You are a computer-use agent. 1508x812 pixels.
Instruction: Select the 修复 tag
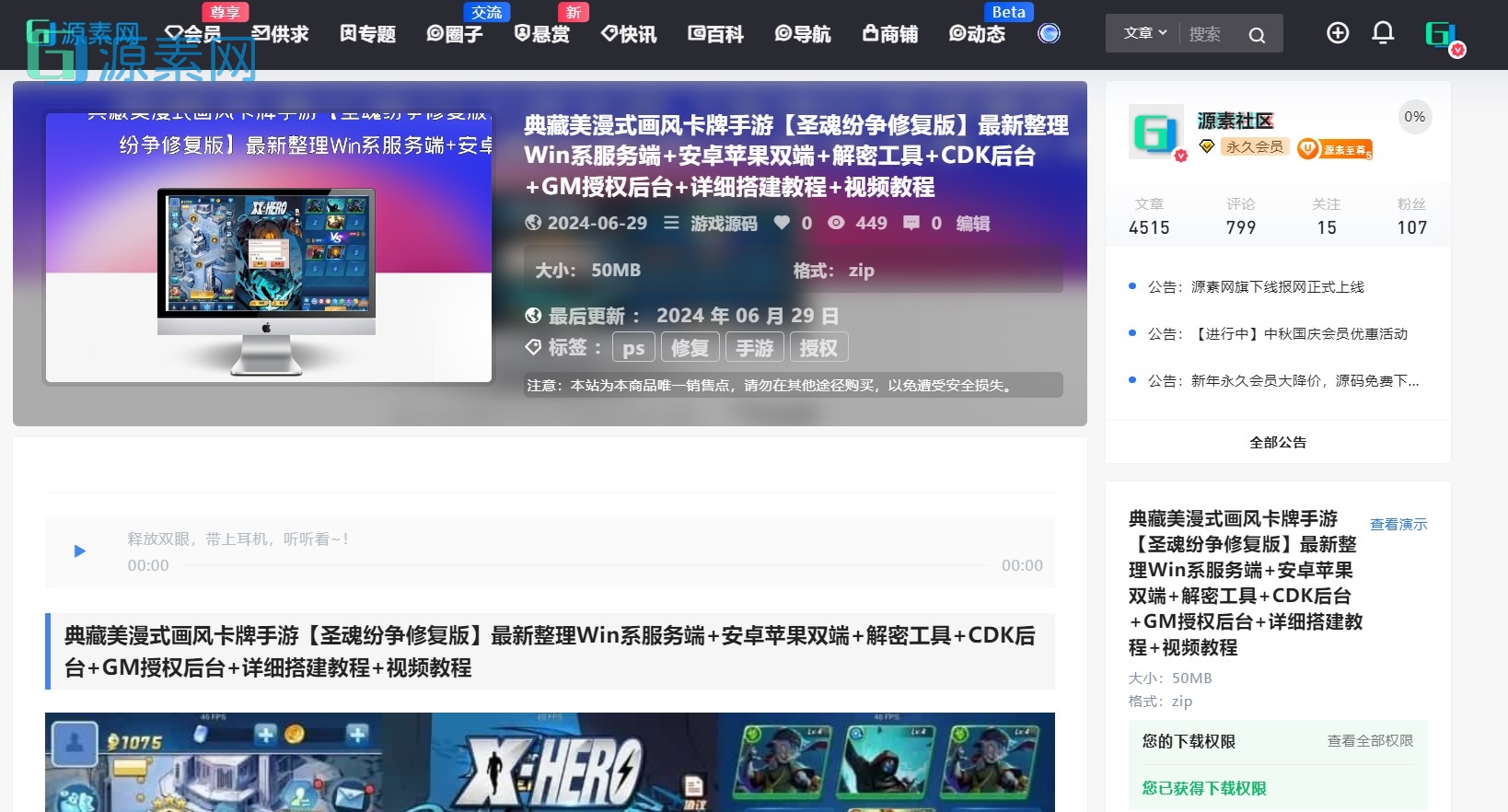690,348
